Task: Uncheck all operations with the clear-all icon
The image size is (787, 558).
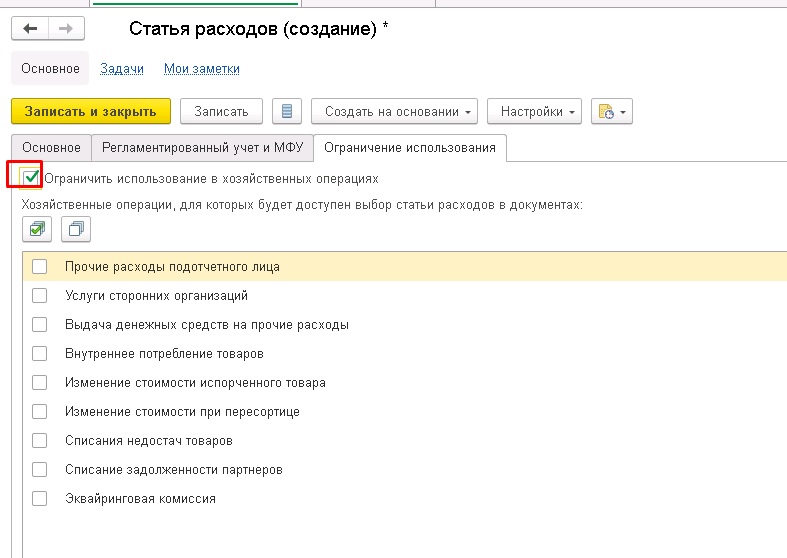Action: [x=76, y=229]
